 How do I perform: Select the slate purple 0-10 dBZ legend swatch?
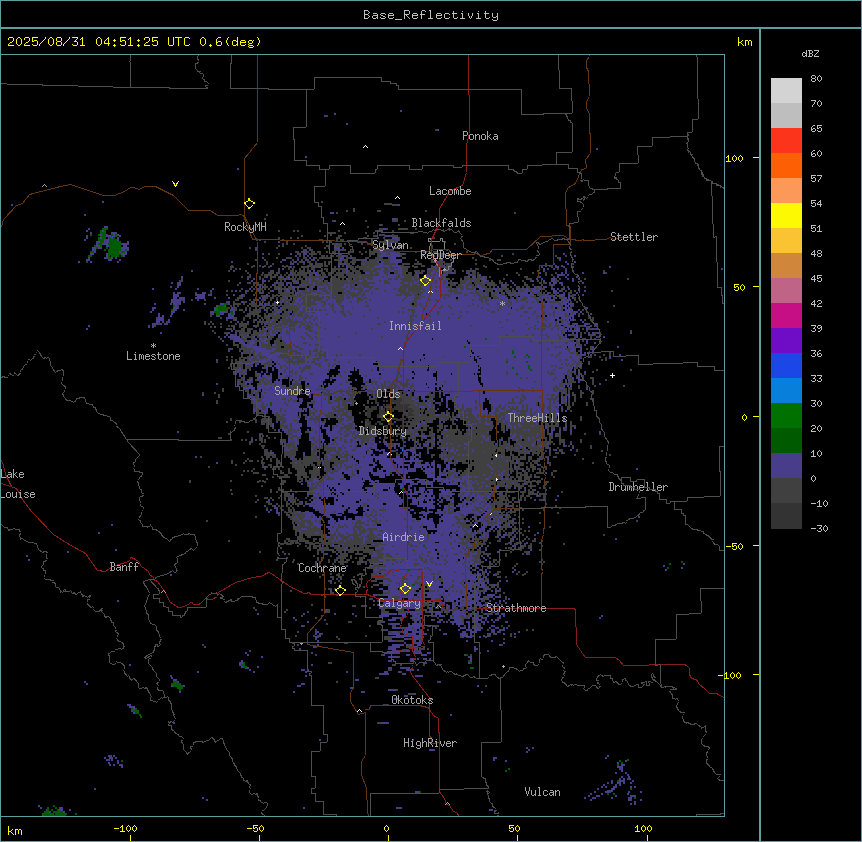786,466
